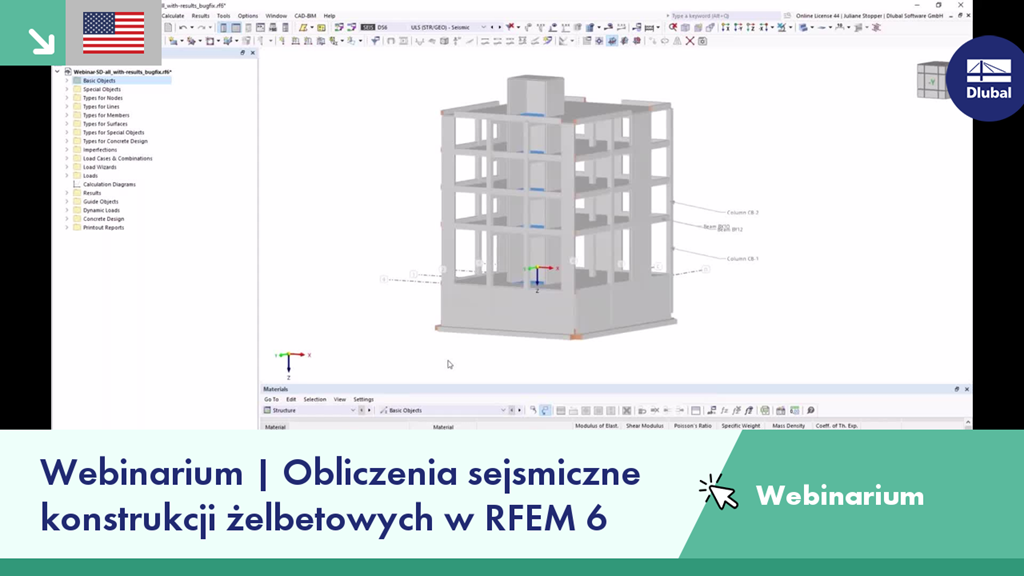Viewport: 1024px width, 576px height.
Task: Toggle the highlighted rendering mode icon
Action: tap(612, 41)
